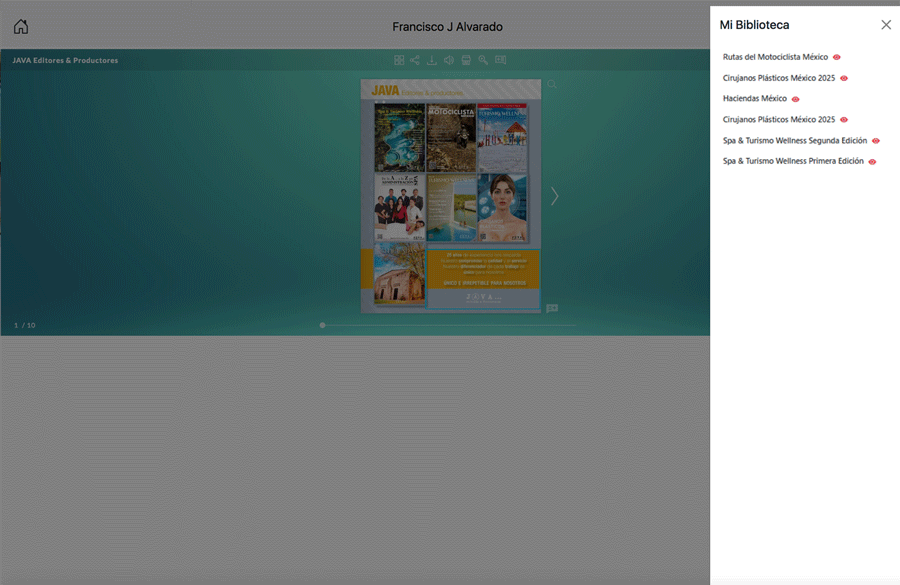The height and width of the screenshot is (585, 900).
Task: Click the page progress slider handle
Action: [322, 325]
